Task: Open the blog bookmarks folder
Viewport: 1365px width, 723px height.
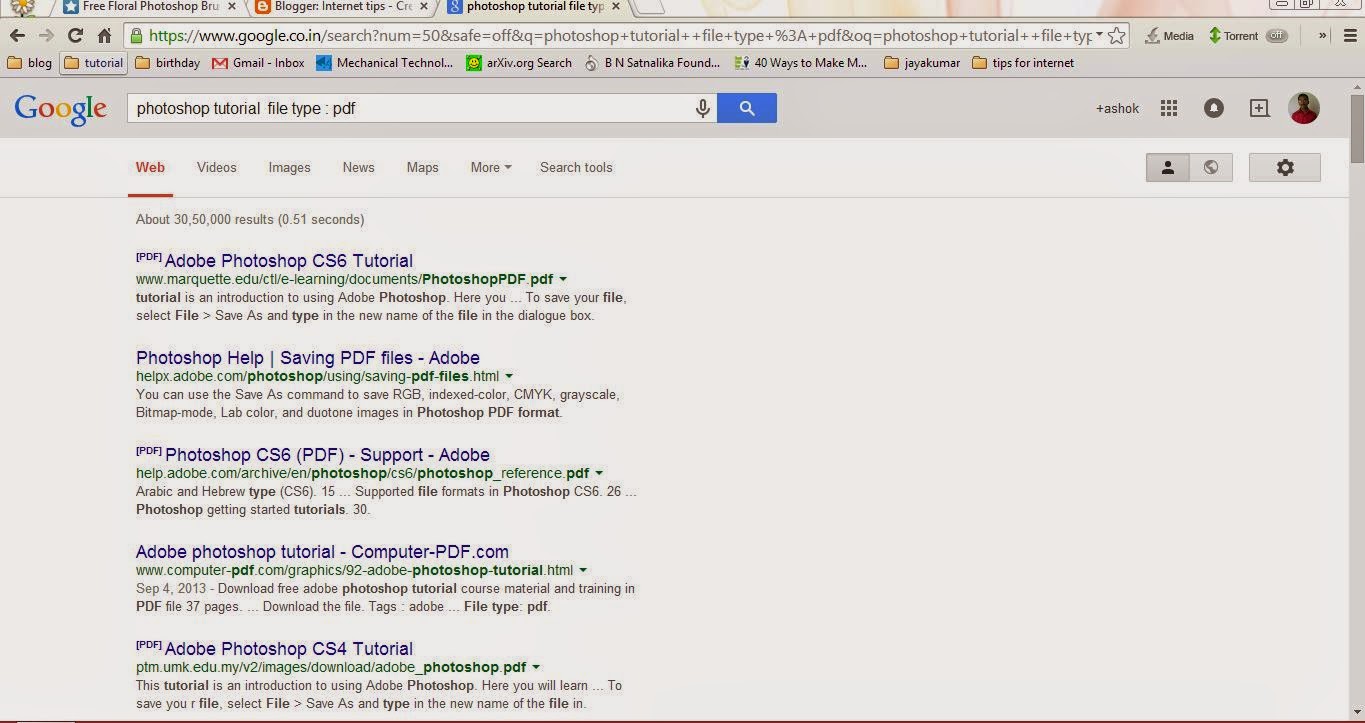Action: [x=29, y=63]
